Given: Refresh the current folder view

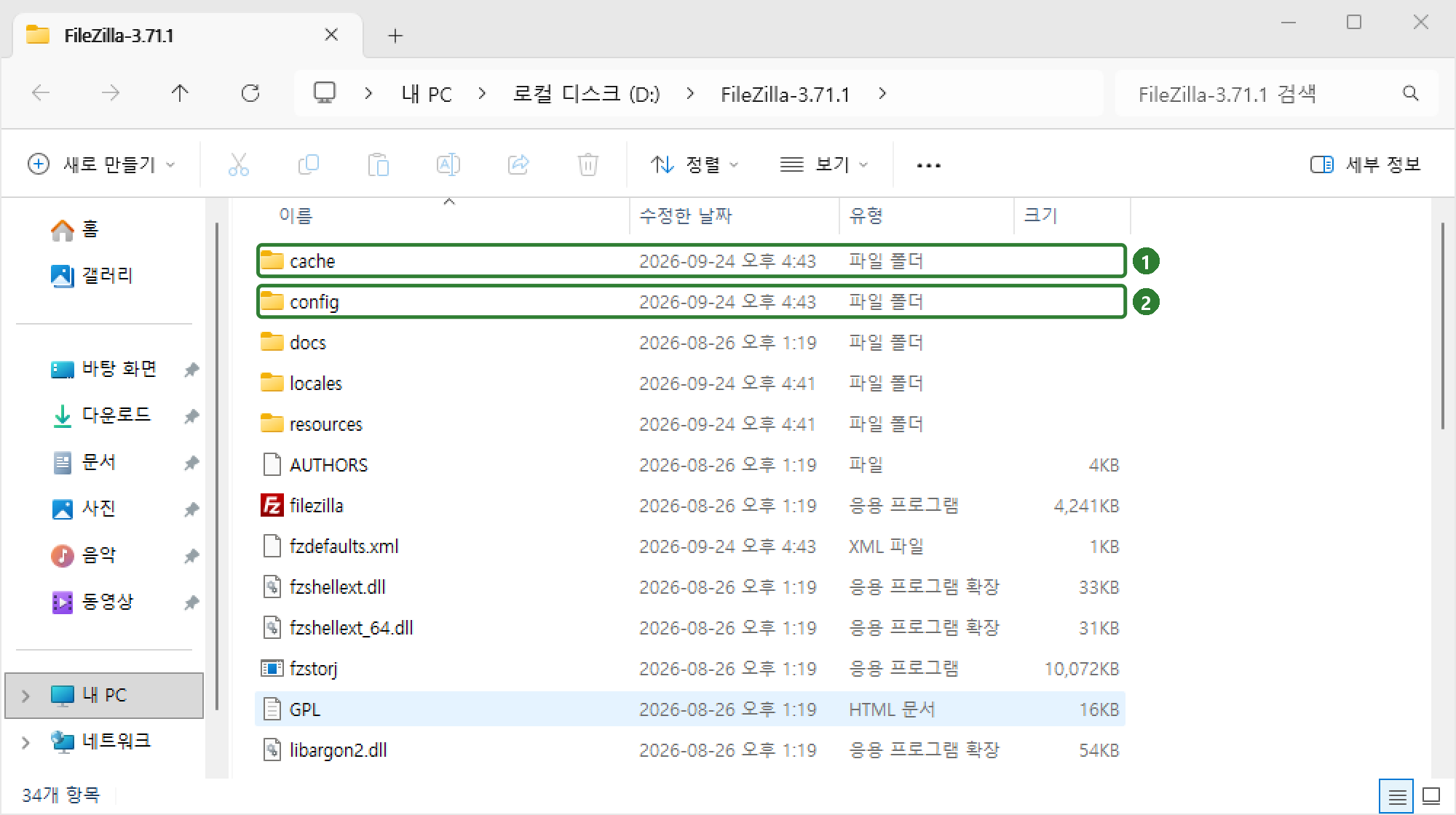Looking at the screenshot, I should click(250, 93).
